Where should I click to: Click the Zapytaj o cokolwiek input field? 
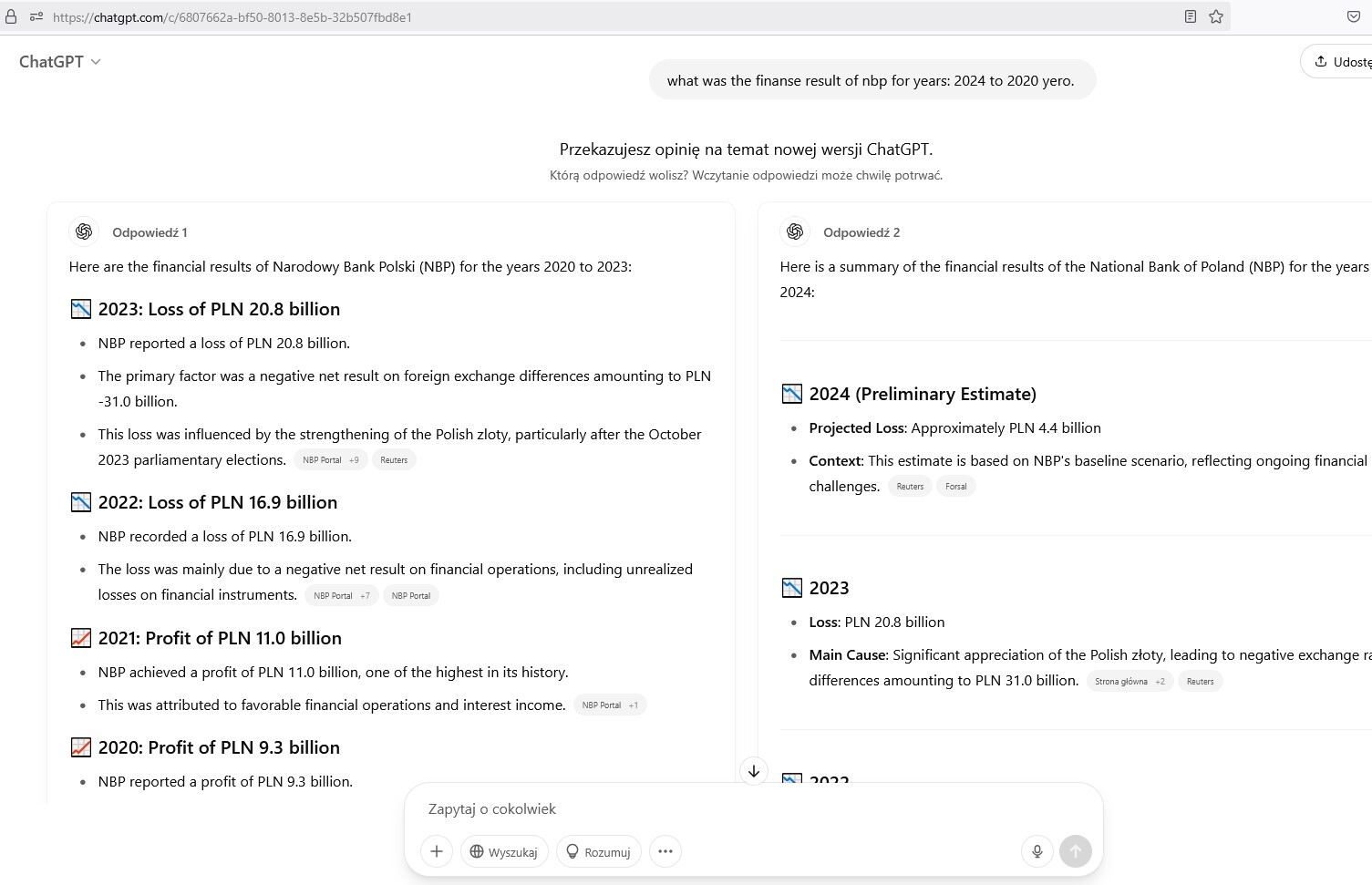(x=729, y=809)
